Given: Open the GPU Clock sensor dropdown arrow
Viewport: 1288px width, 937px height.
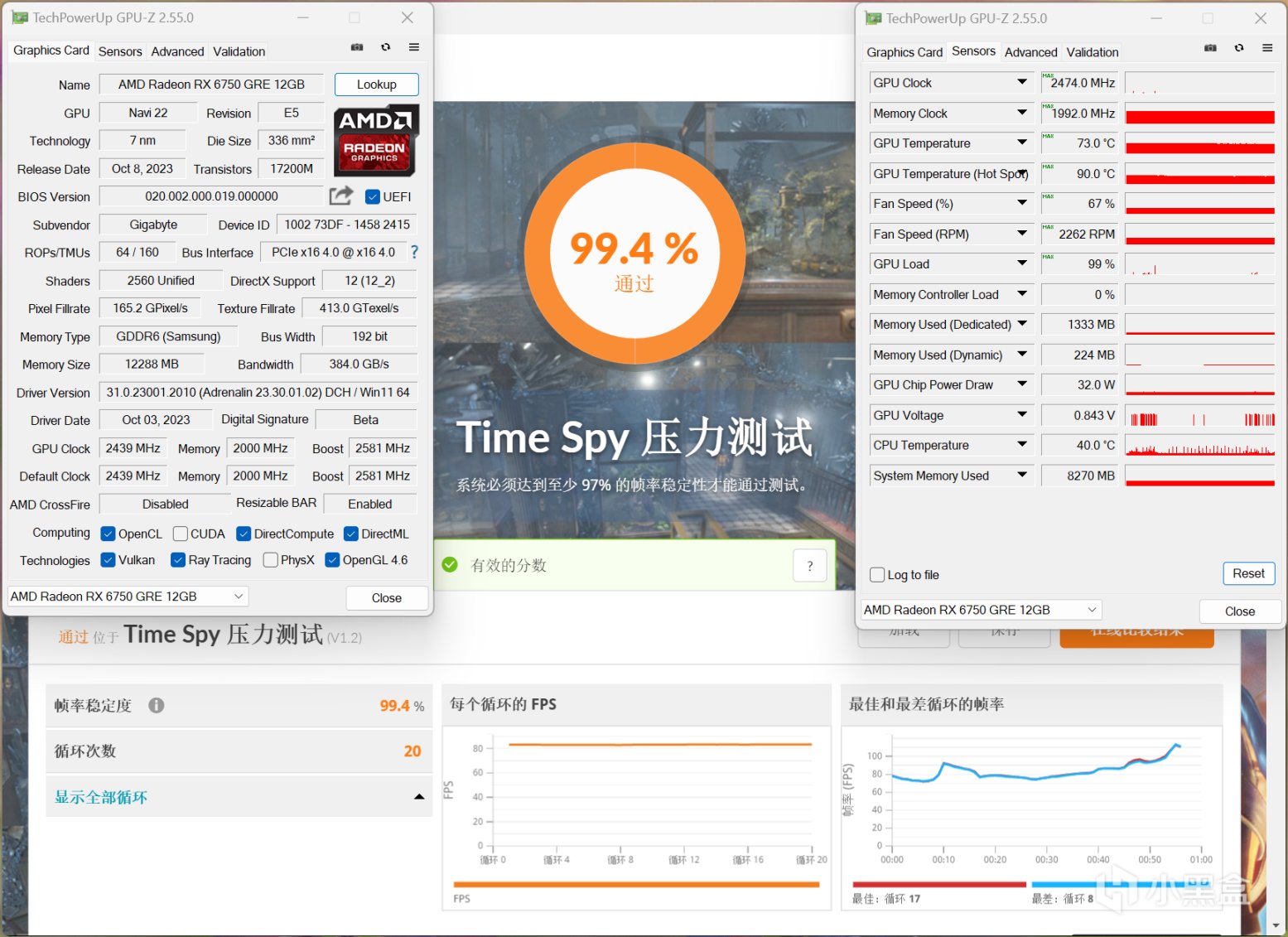Looking at the screenshot, I should (x=1022, y=82).
